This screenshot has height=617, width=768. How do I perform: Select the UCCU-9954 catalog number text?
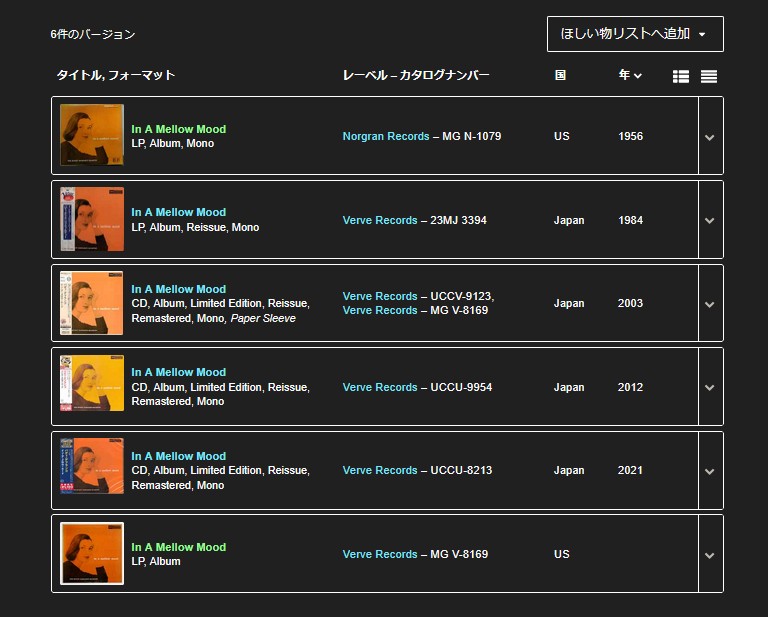click(461, 387)
